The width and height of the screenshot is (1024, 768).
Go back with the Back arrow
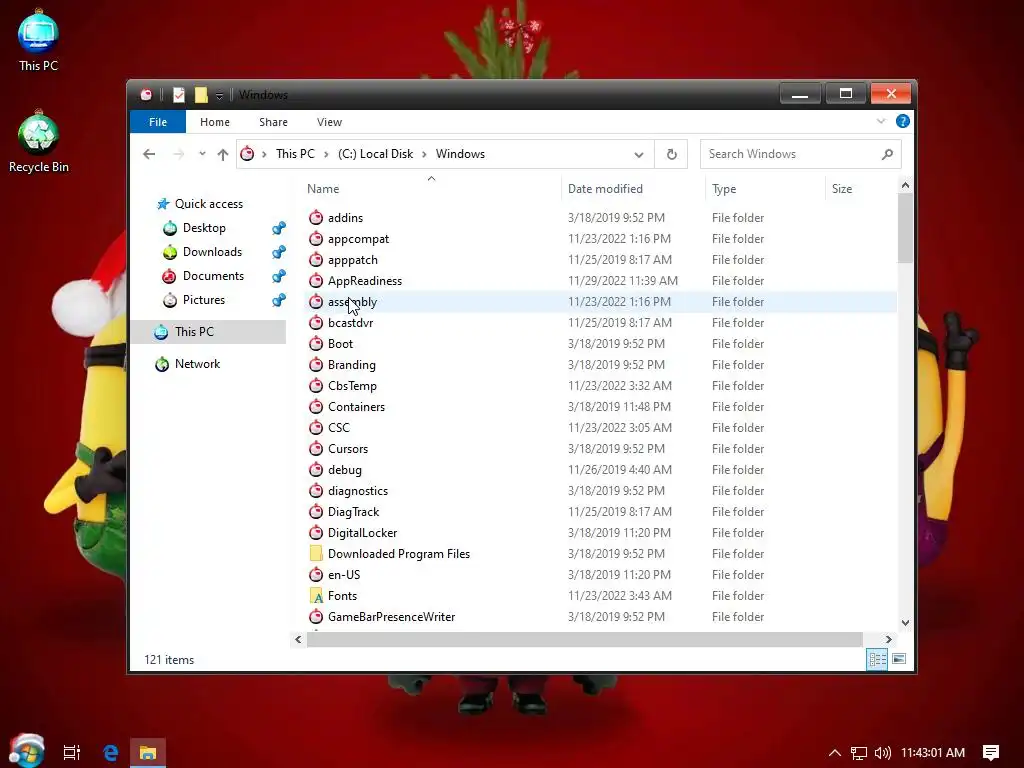click(x=149, y=154)
